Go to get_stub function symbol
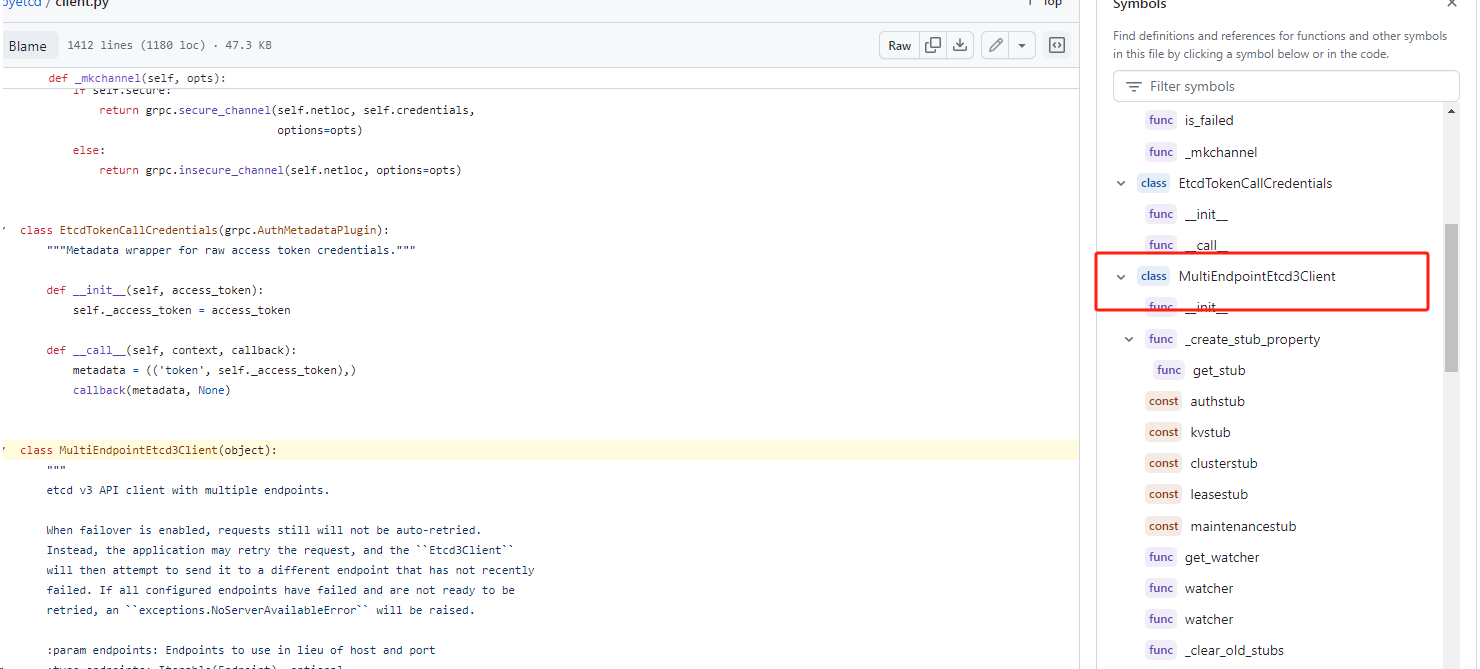Screen dimensions: 1480x669 (1218, 371)
